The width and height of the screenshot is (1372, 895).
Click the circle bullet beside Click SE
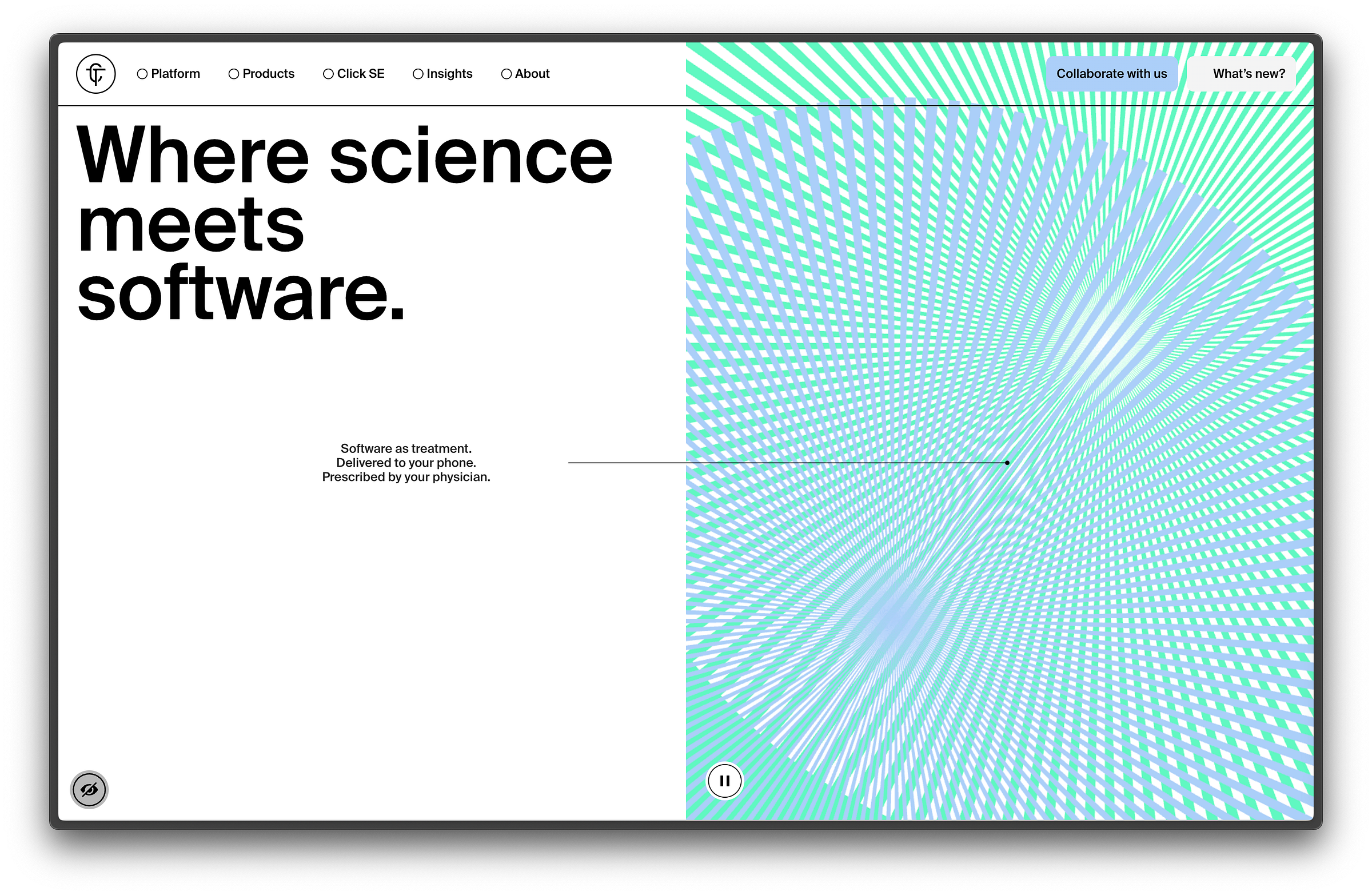coord(328,74)
